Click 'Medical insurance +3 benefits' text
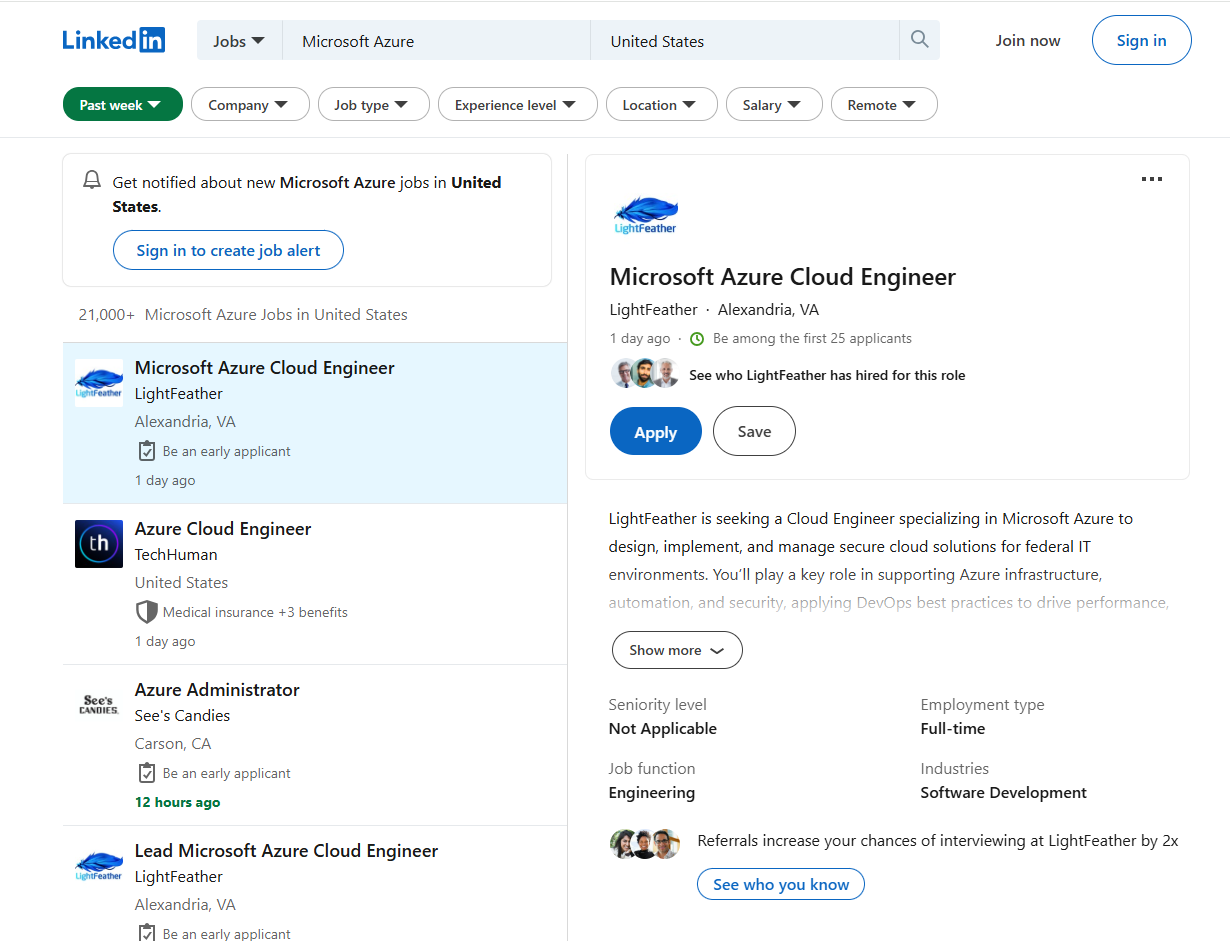Screen dimensions: 1230x941 [x=255, y=612]
